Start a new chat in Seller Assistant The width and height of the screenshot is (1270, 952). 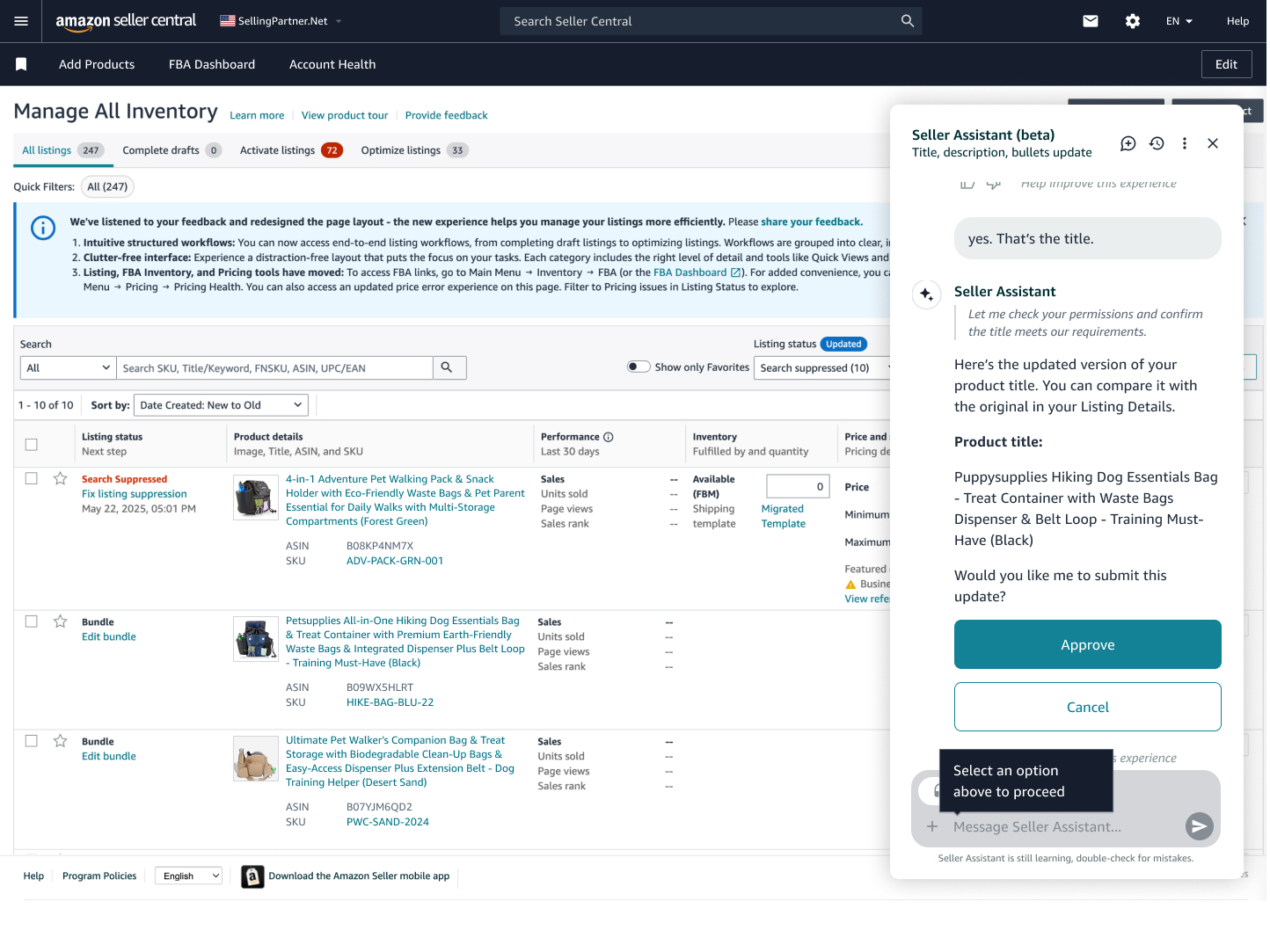pos(1128,143)
